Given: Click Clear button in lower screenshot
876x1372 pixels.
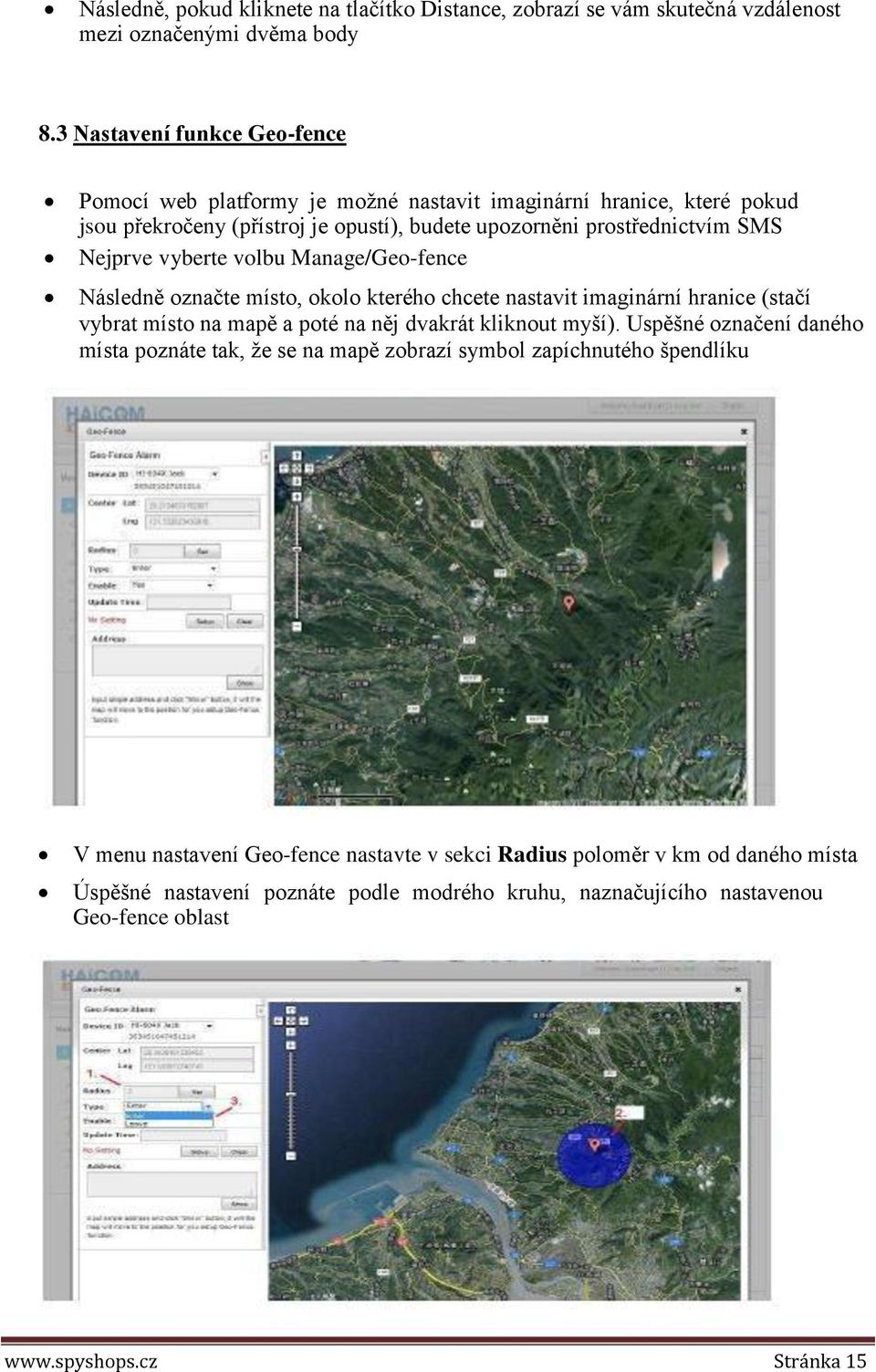Looking at the screenshot, I should coord(239,1151).
